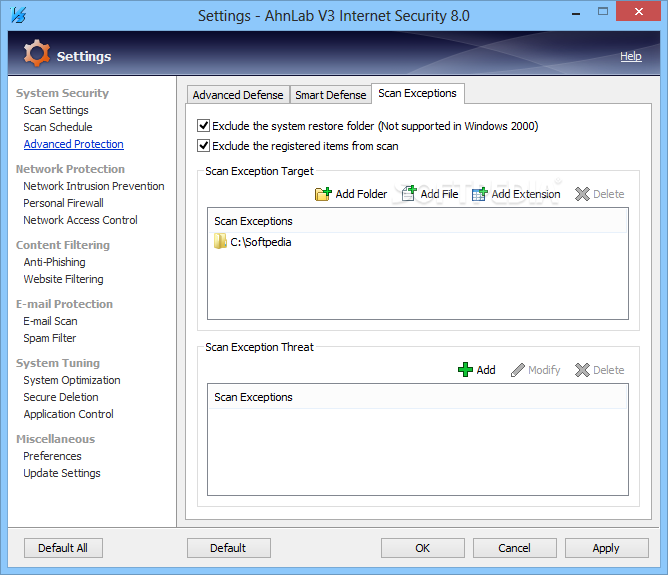Click the Add File icon
The width and height of the screenshot is (668, 575).
409,193
